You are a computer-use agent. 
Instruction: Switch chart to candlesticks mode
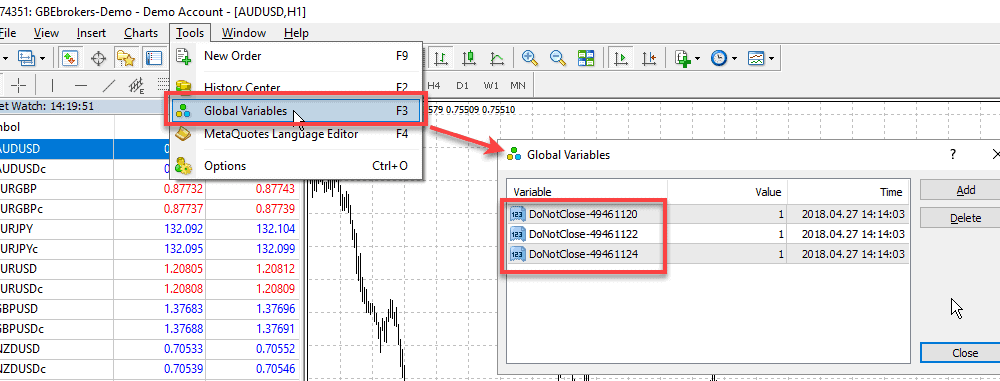pos(469,59)
